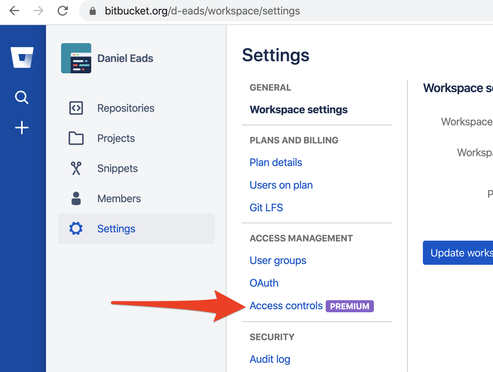Click the Daniel Eads workspace avatar
Viewport: 493px width, 372px height.
[x=76, y=58]
